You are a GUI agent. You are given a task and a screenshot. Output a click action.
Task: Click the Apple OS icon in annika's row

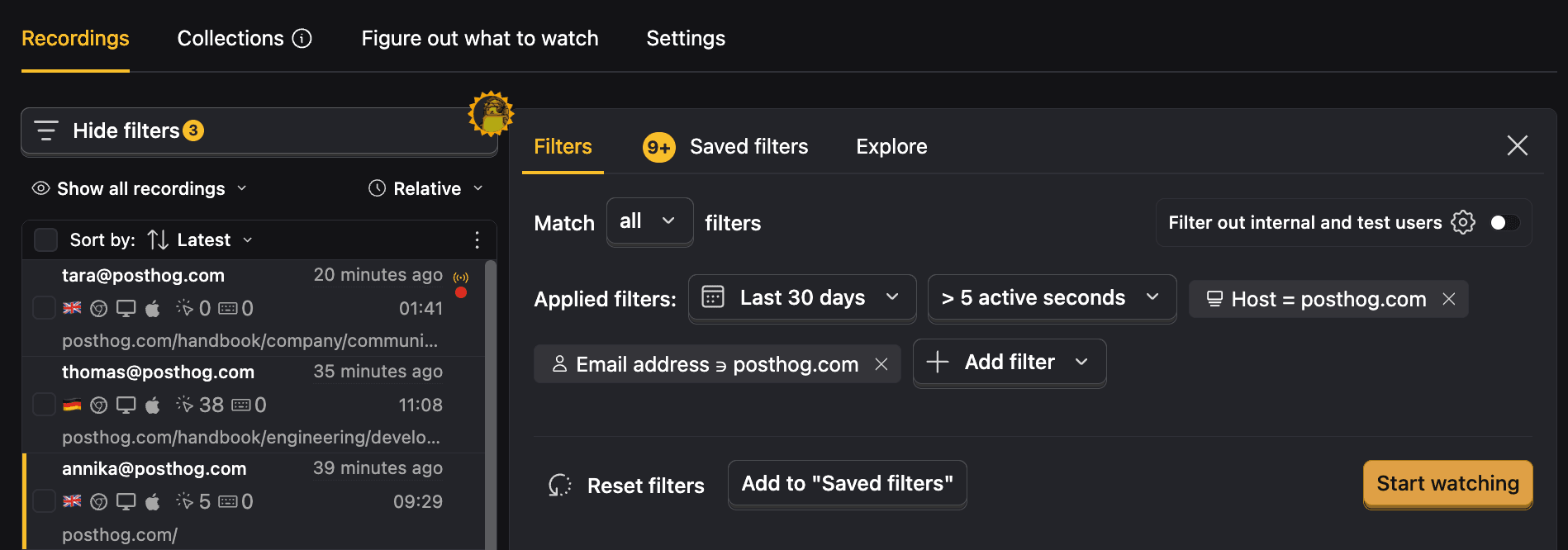coord(153,501)
